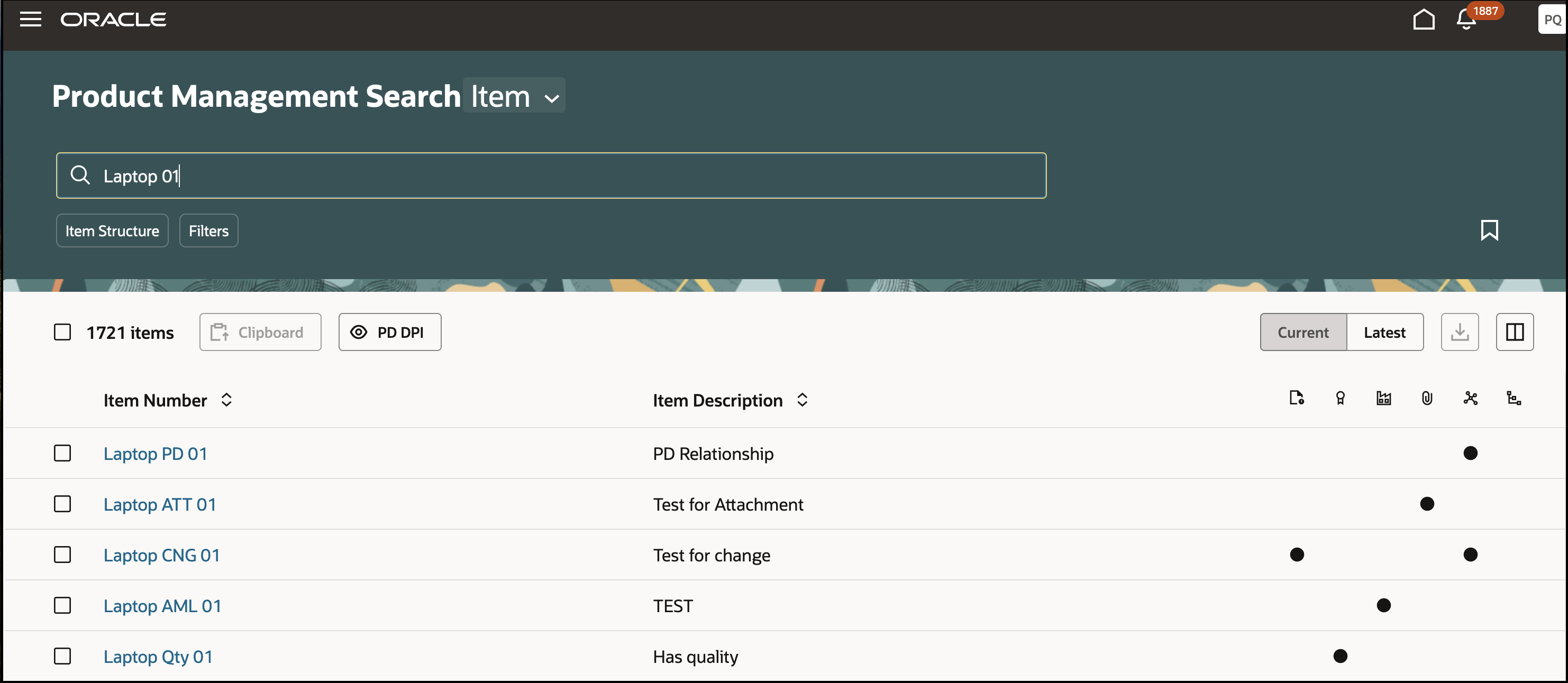Tick the Laptop AML 01 row checkbox
1568x683 pixels.
click(62, 605)
